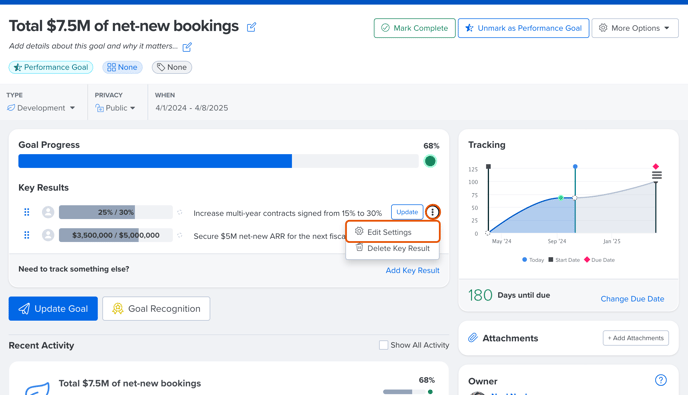The width and height of the screenshot is (688, 395).
Task: Click the edit pencil icon beside goal title
Action: coord(251,27)
